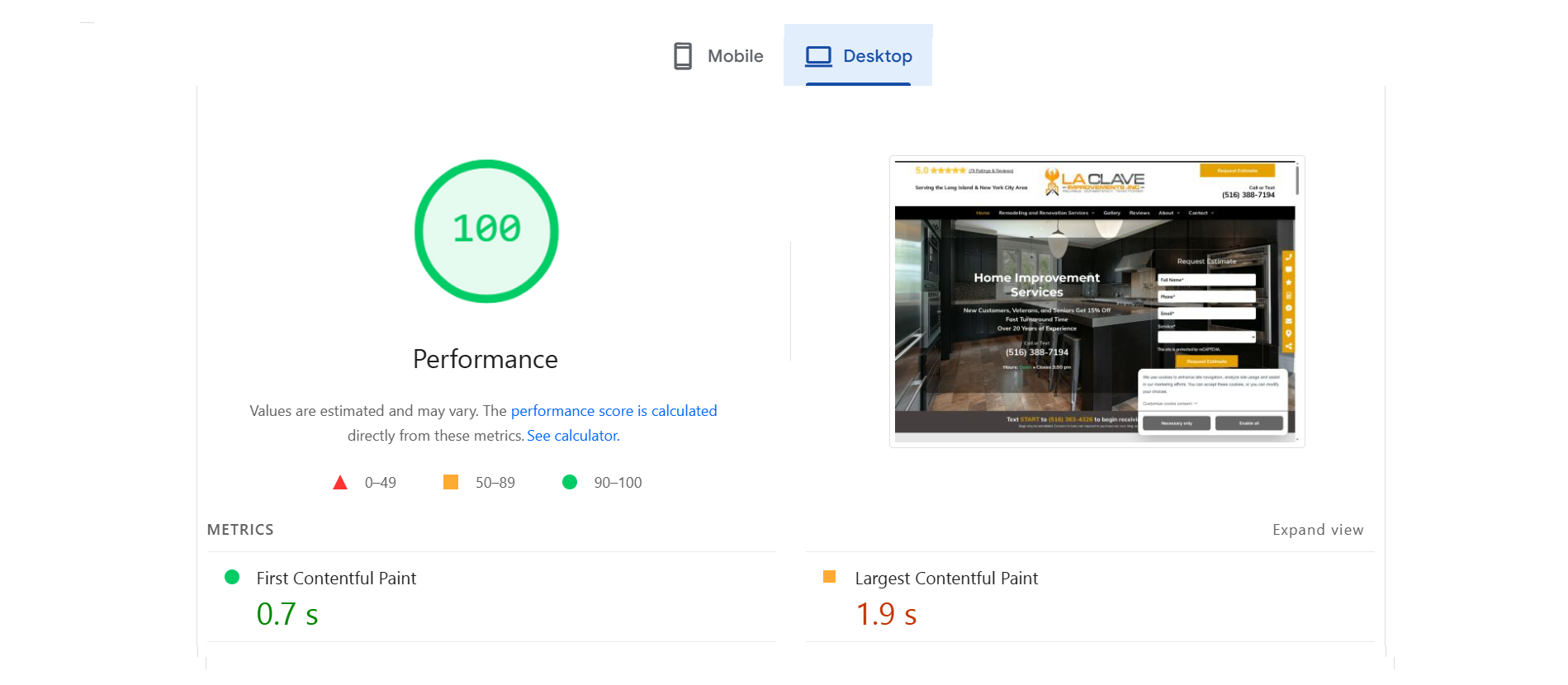Open the 'See calculator.' link
1568x685 pixels.
click(573, 436)
